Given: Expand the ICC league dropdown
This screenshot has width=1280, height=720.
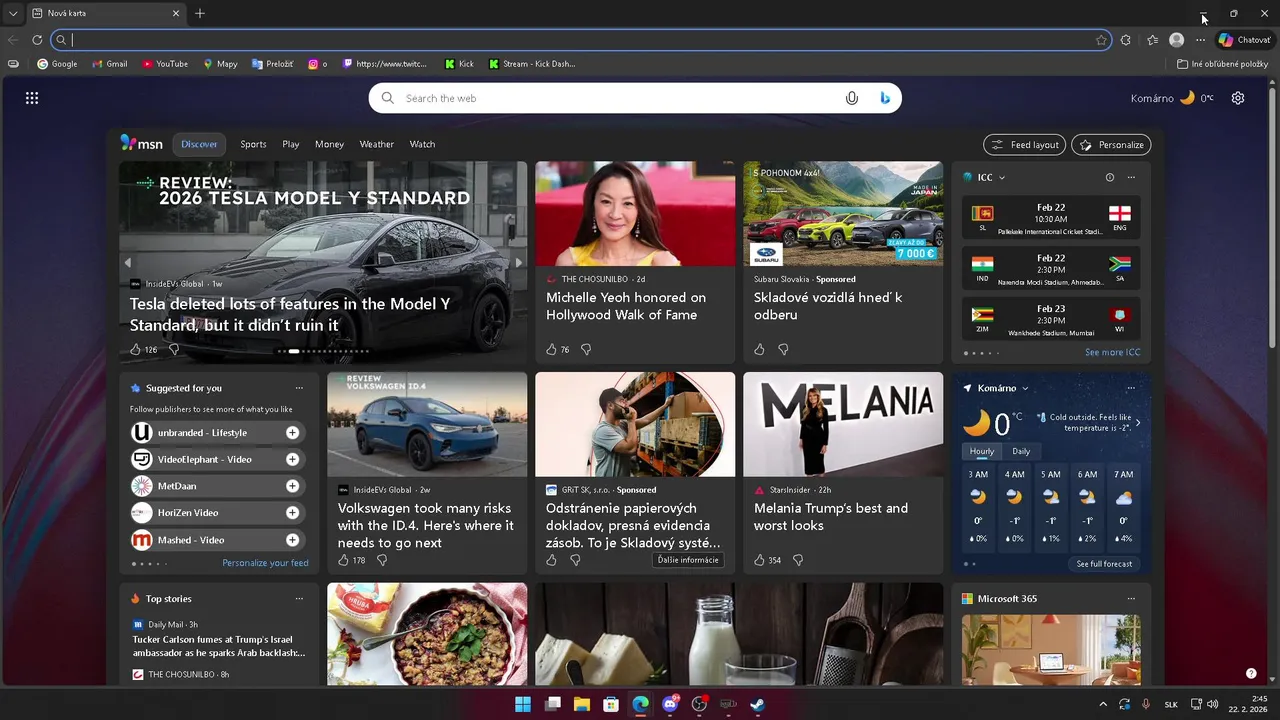Looking at the screenshot, I should pos(1002,178).
